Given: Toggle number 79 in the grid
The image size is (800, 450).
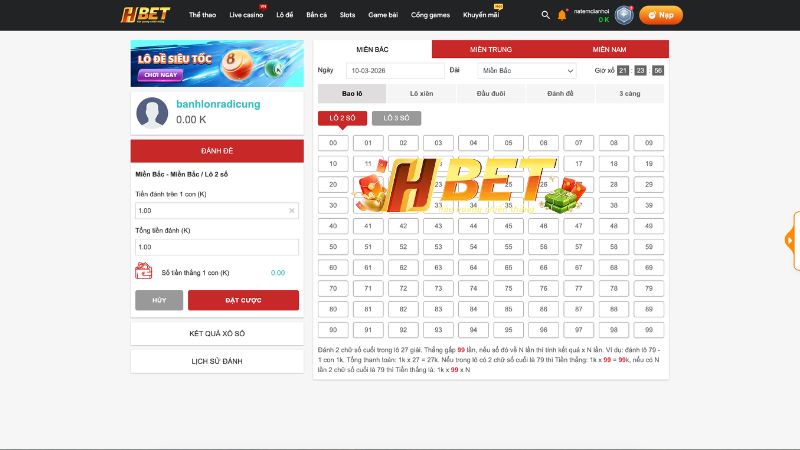Looking at the screenshot, I should click(x=649, y=288).
